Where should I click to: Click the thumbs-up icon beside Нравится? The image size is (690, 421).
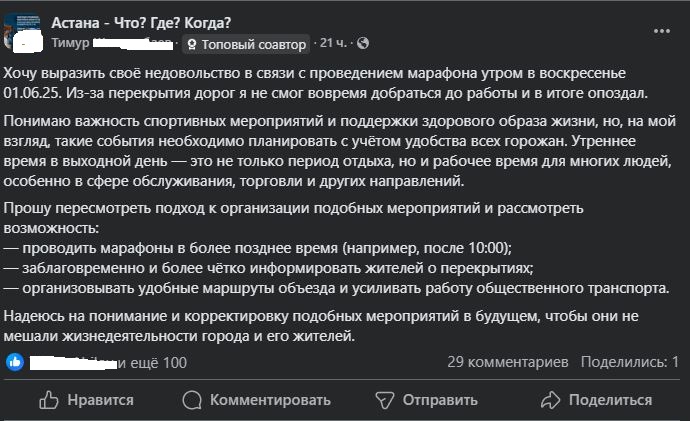(x=49, y=399)
